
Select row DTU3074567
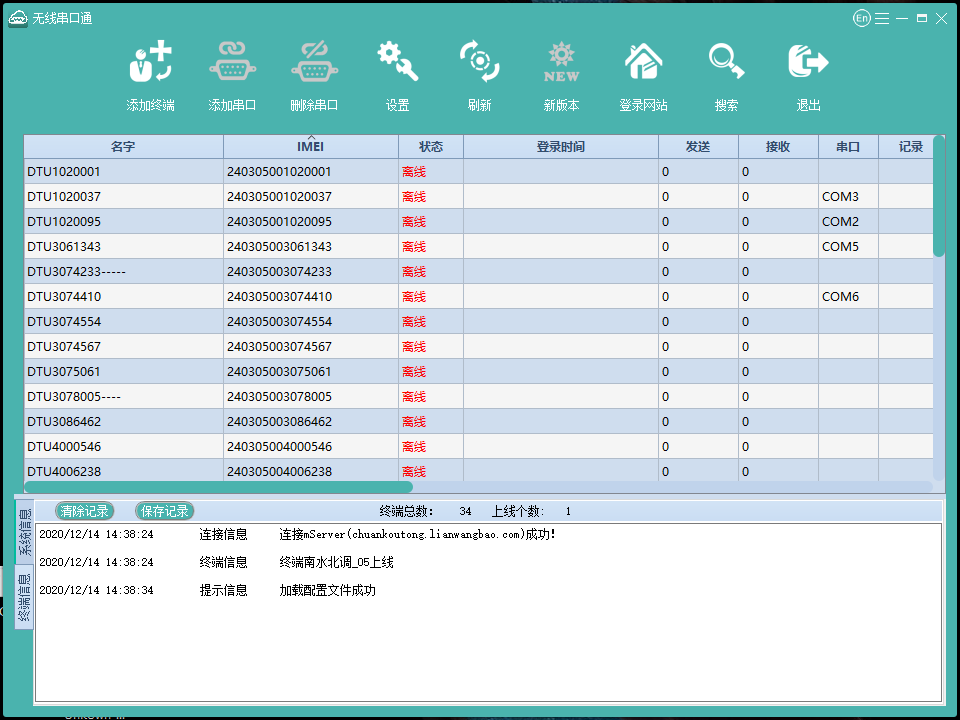click(479, 347)
